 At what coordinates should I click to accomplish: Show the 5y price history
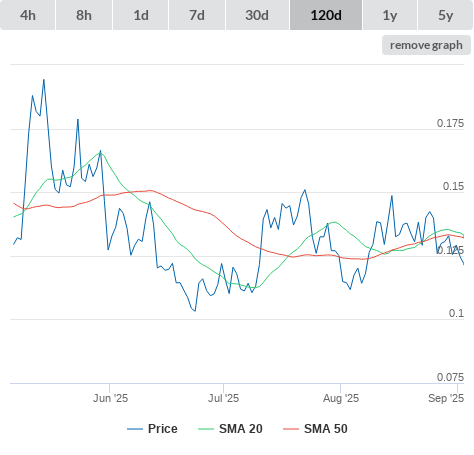click(445, 15)
